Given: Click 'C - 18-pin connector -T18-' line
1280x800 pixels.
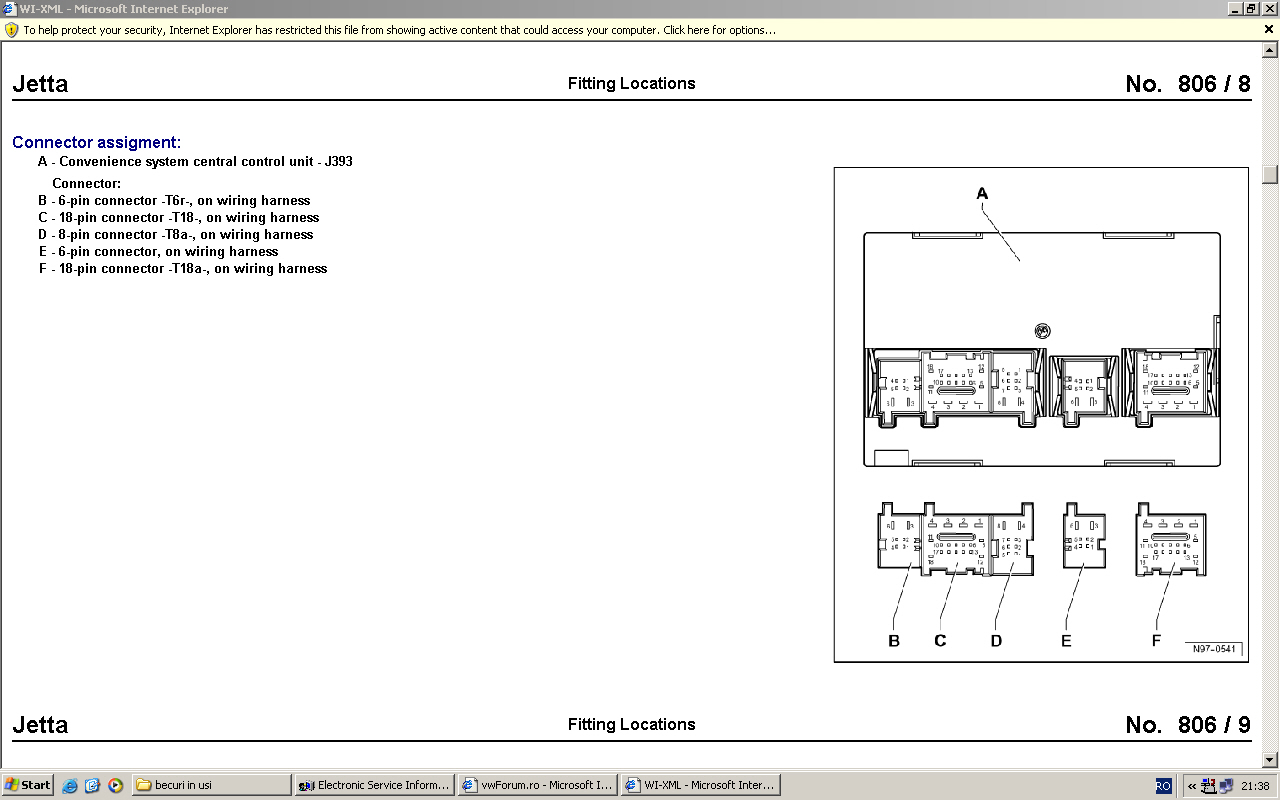Looking at the screenshot, I should click(x=179, y=217).
